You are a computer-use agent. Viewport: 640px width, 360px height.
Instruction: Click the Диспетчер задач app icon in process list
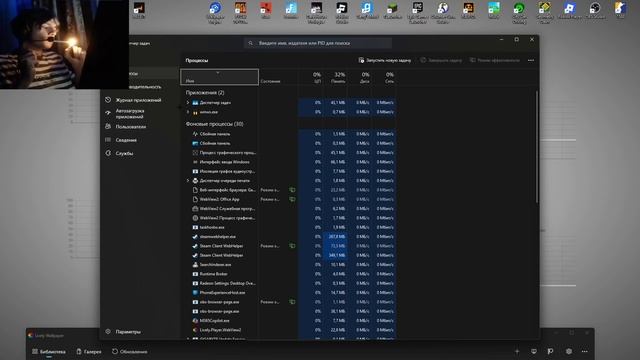point(195,102)
